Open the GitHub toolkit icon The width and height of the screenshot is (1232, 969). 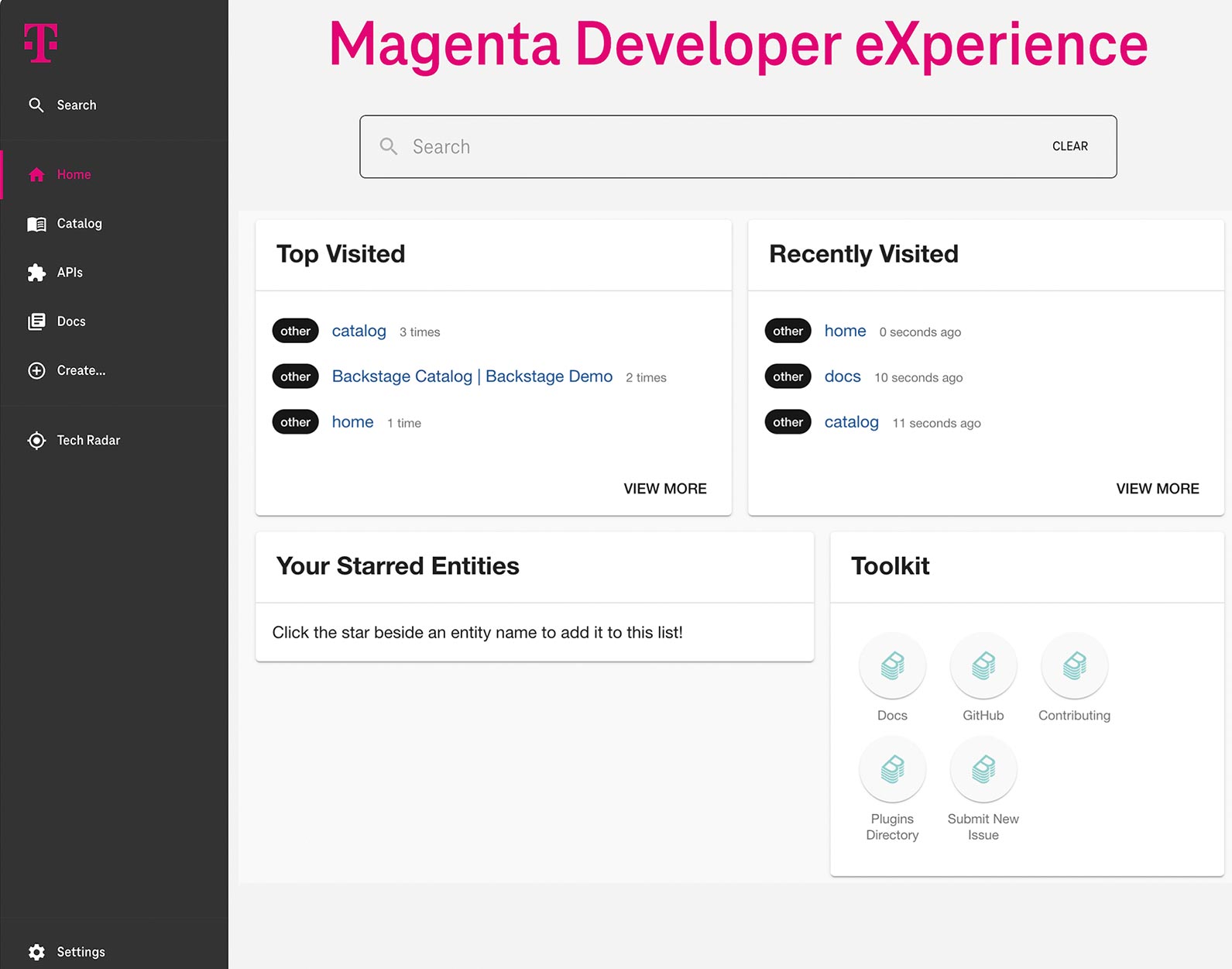(x=983, y=666)
